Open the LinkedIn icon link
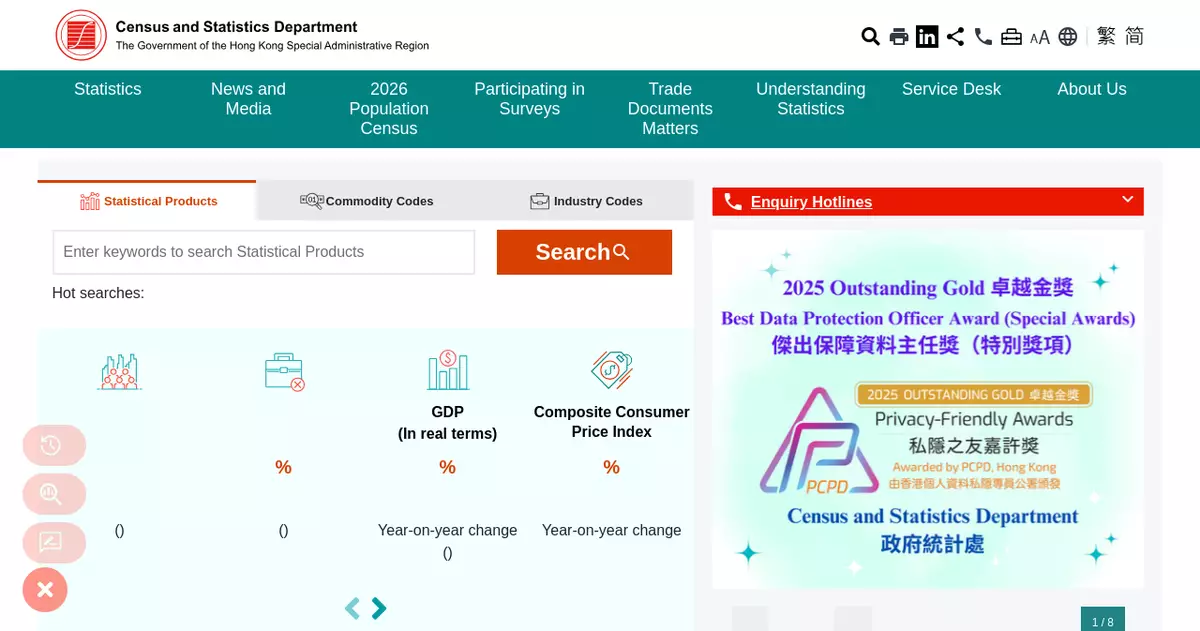 pyautogui.click(x=927, y=37)
